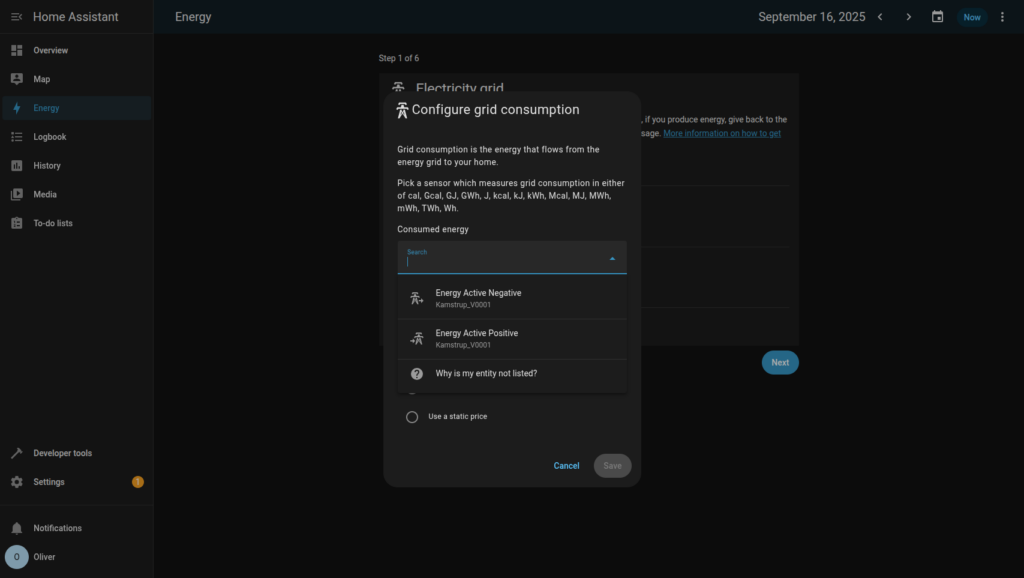The width and height of the screenshot is (1024, 578).
Task: Open Settings in the sidebar
Action: click(49, 482)
